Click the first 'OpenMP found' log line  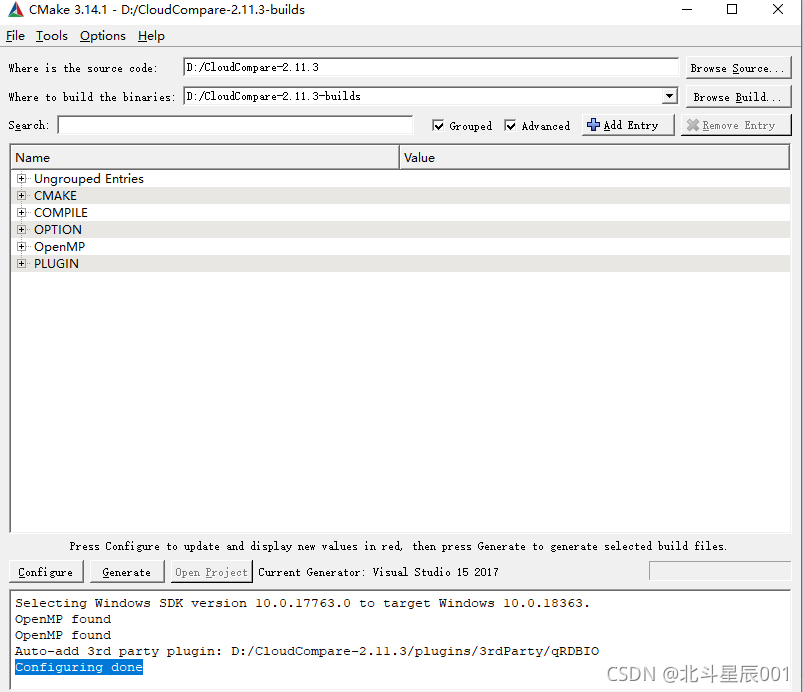(63, 619)
